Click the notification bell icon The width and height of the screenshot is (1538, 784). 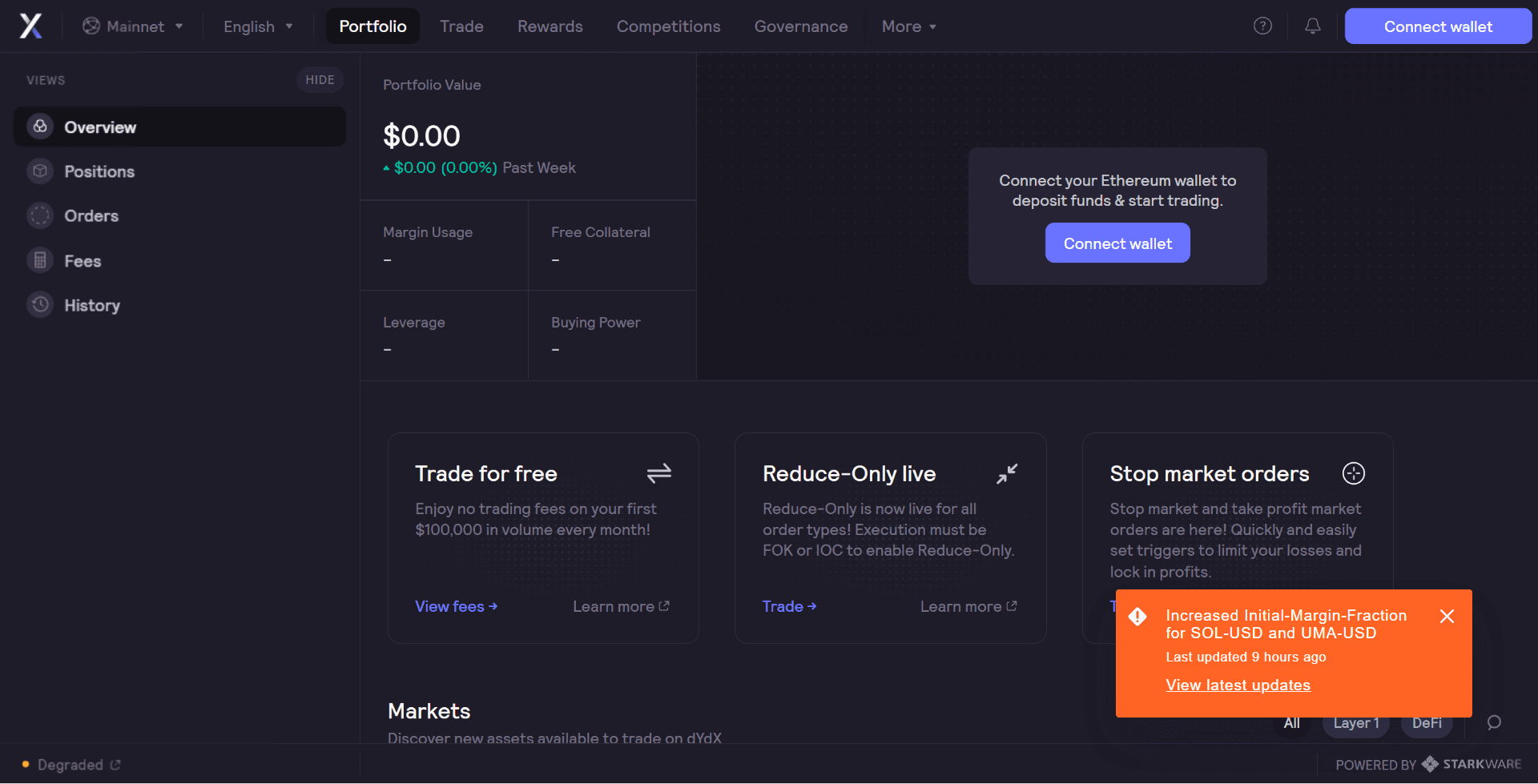click(x=1311, y=26)
